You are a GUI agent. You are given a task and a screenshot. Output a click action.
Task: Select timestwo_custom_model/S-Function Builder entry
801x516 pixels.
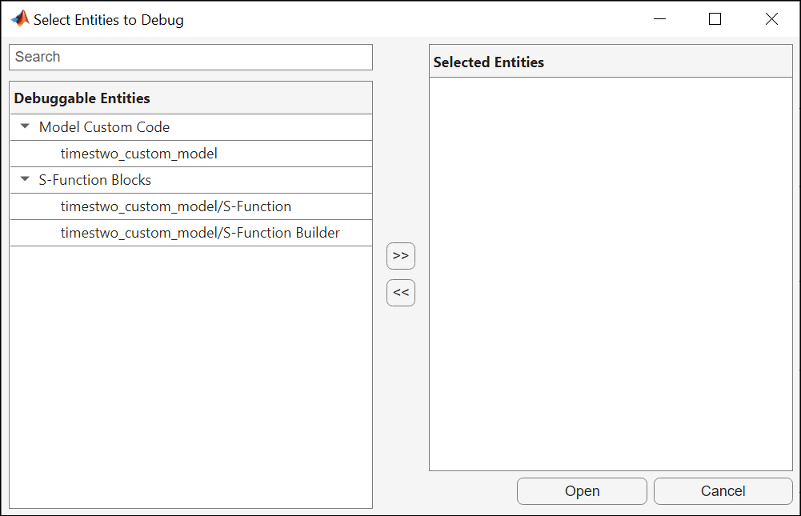click(x=191, y=233)
